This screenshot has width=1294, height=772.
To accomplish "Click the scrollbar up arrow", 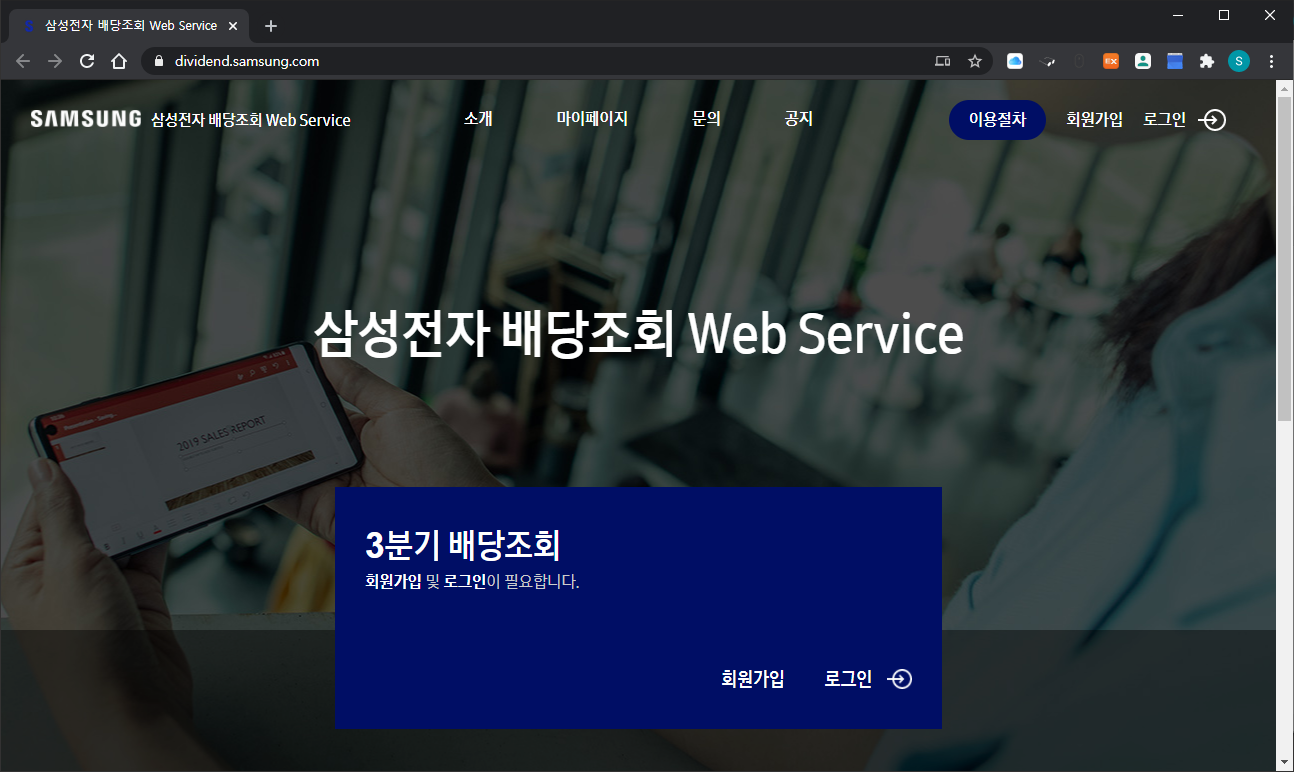I will [x=1285, y=88].
